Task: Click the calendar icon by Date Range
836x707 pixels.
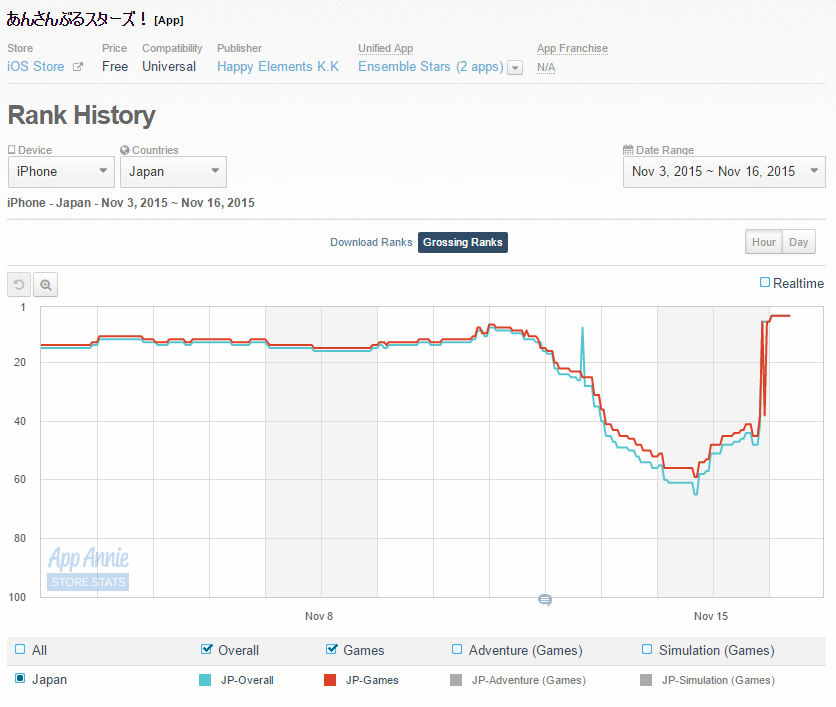Action: (x=628, y=150)
